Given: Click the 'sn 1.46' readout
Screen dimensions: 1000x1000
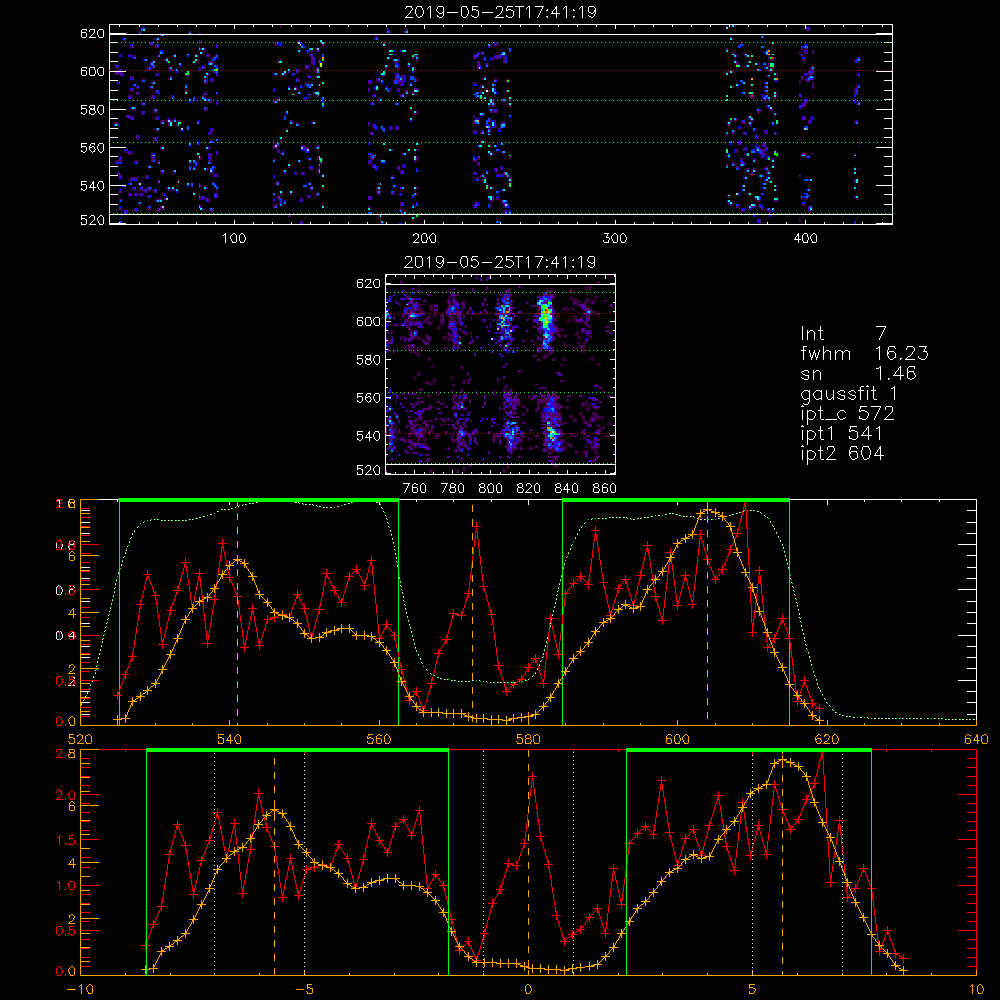Looking at the screenshot, I should pyautogui.click(x=858, y=373).
